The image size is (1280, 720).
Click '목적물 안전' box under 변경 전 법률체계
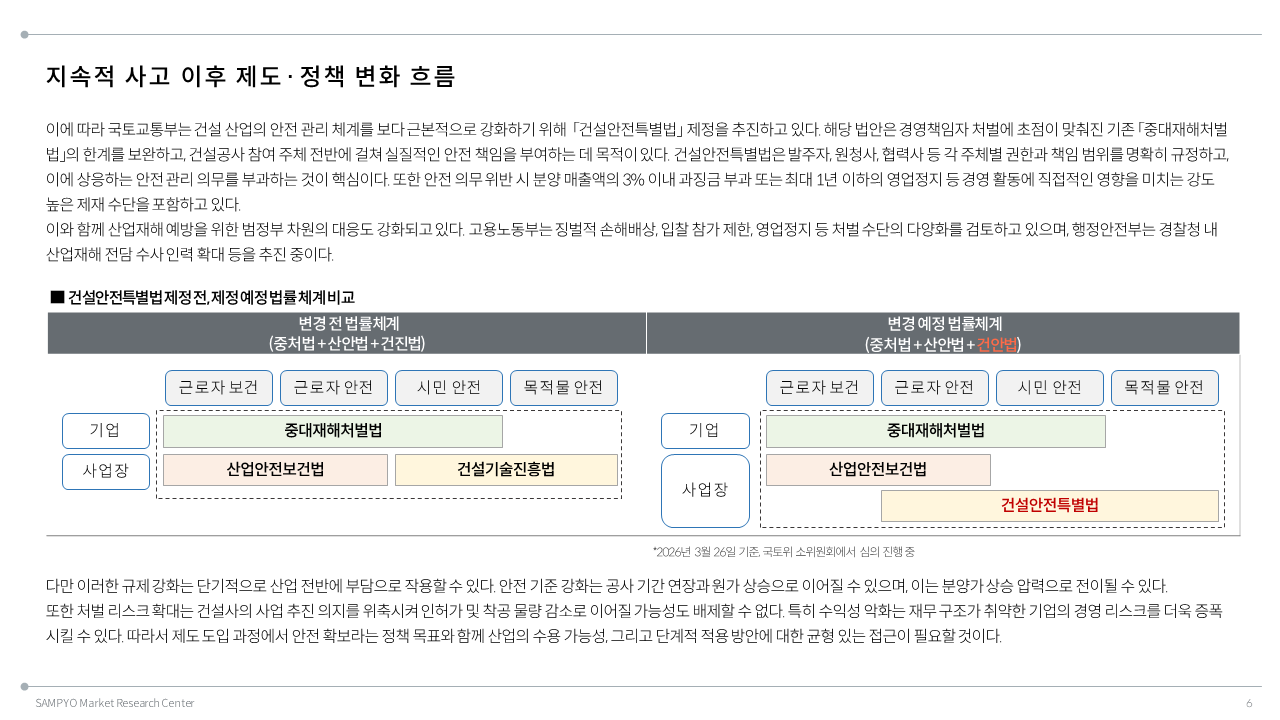pyautogui.click(x=563, y=388)
